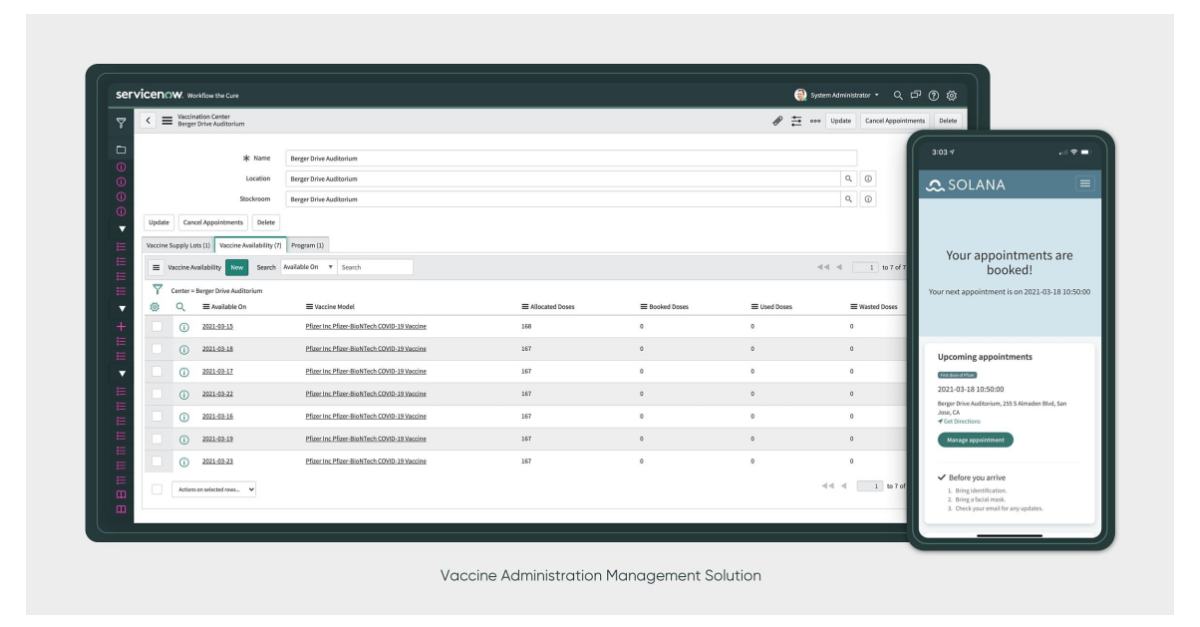Select the checkbox for row 2021-03-15
The width and height of the screenshot is (1200, 627).
click(x=158, y=327)
